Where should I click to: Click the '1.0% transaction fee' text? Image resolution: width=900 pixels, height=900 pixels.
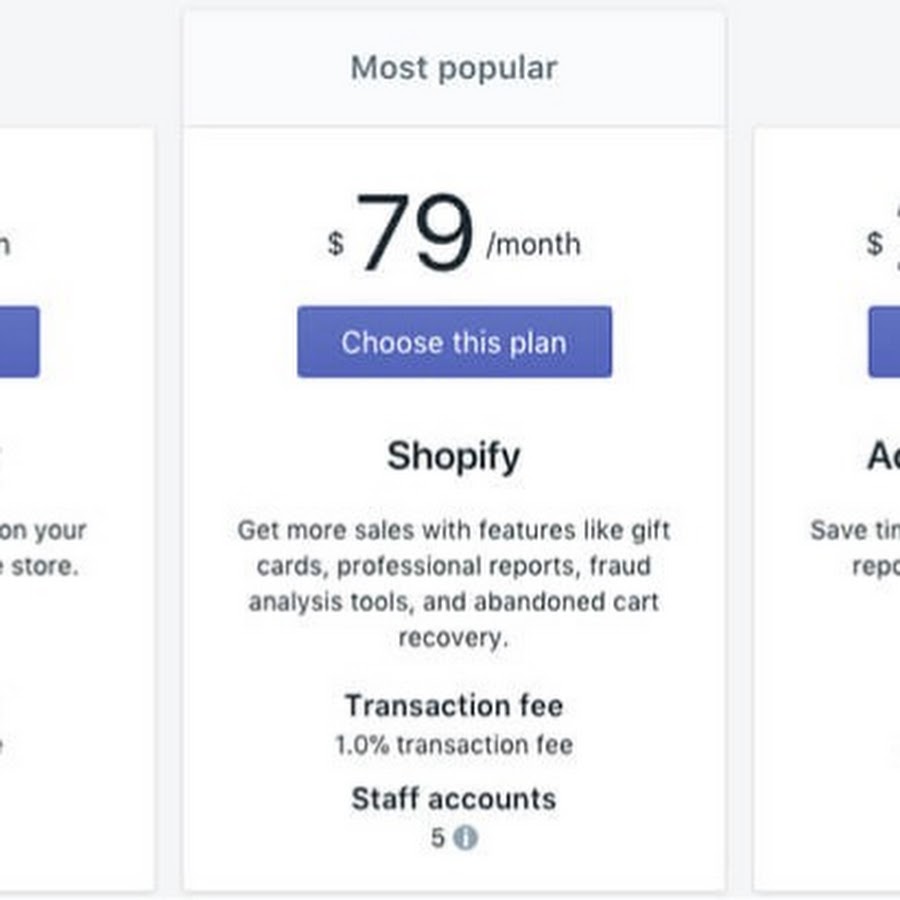click(x=454, y=745)
